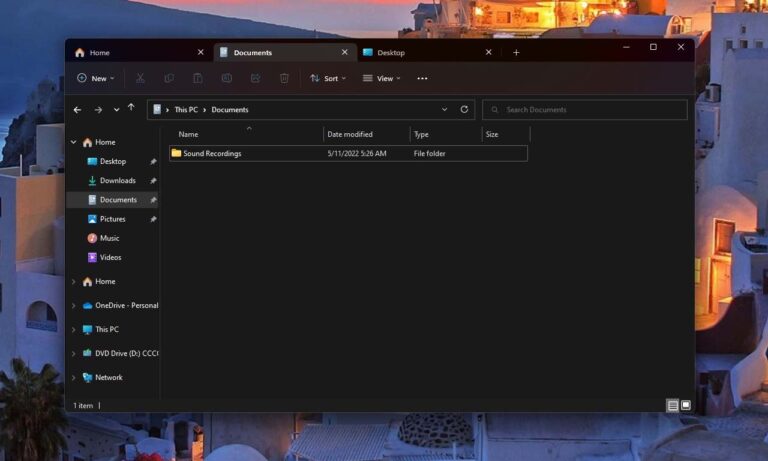The height and width of the screenshot is (461, 768).
Task: Go back with the left arrow
Action: pyautogui.click(x=77, y=110)
